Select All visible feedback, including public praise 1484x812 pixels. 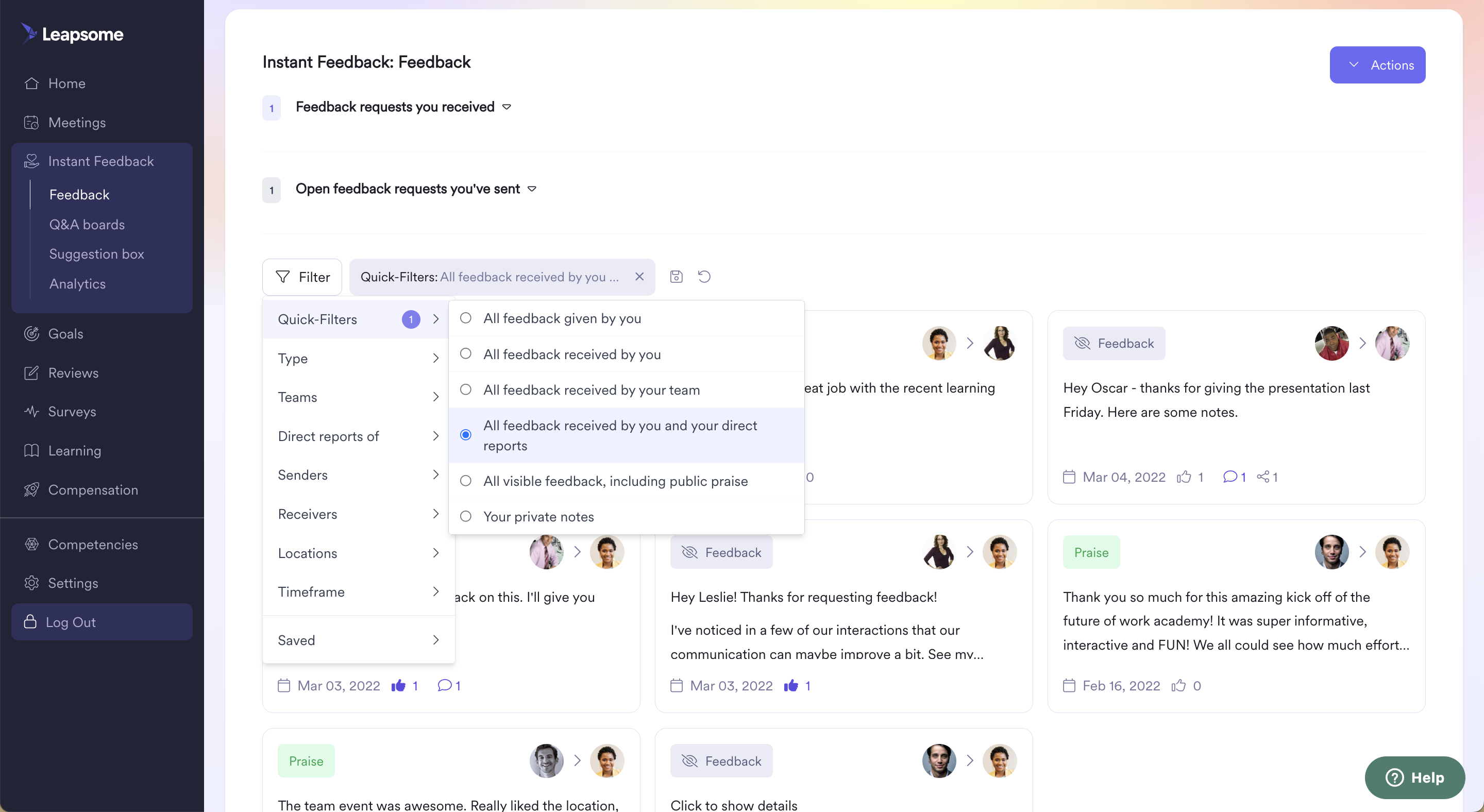pyautogui.click(x=626, y=481)
